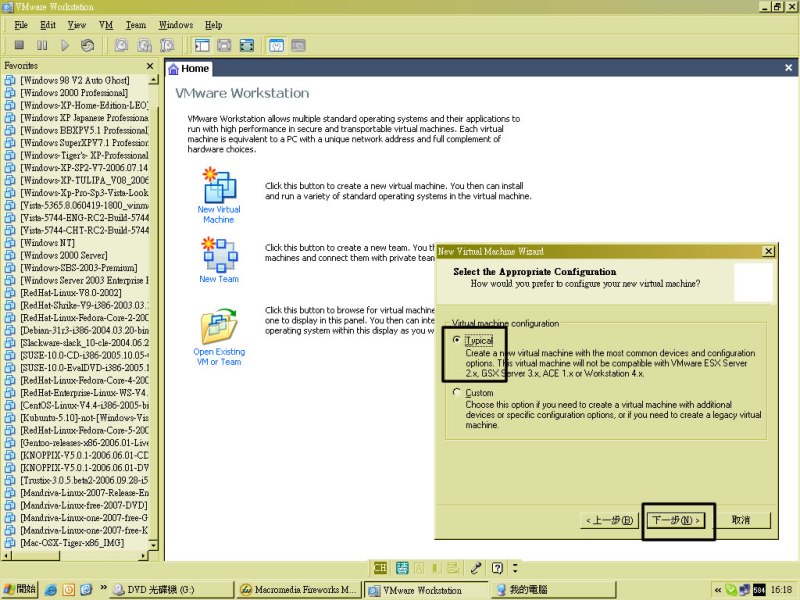Click the New Team icon
The height and width of the screenshot is (600, 800).
point(219,255)
